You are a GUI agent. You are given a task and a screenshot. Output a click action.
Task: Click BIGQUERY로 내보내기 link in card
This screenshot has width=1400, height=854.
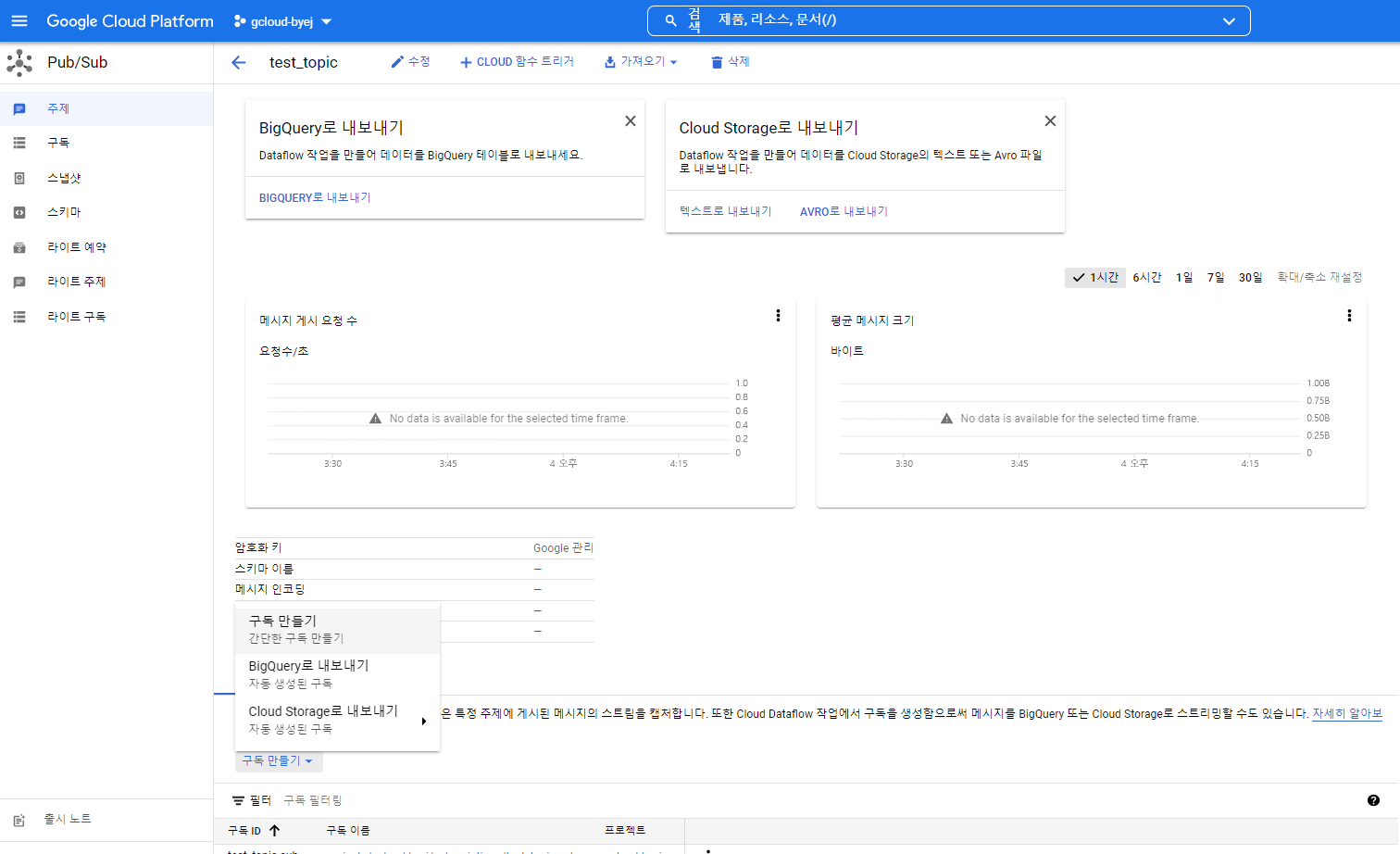[315, 197]
